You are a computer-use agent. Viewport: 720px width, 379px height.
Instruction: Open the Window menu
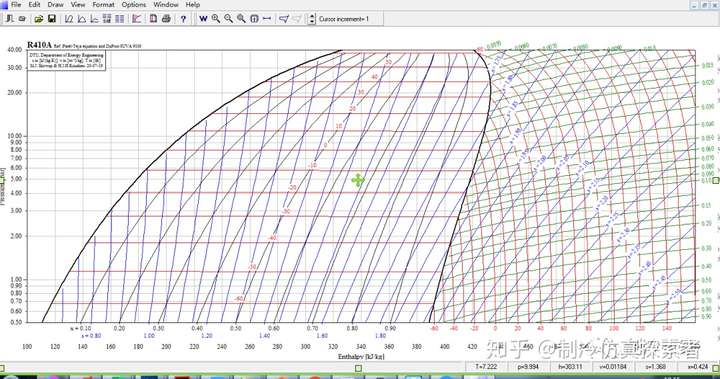[166, 5]
